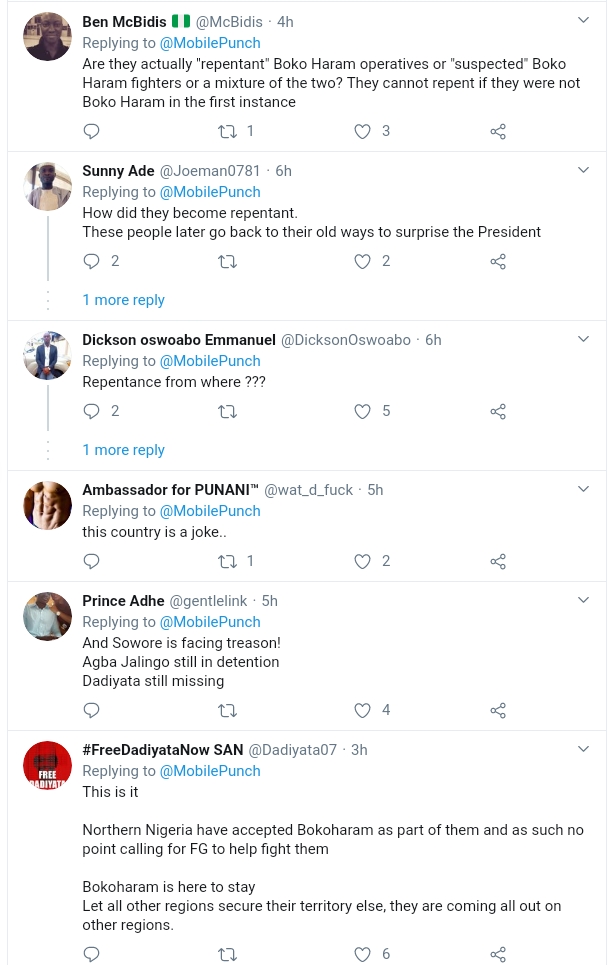Open the options menu on Dickson oswoabo Emmanuel's tweet
The height and width of the screenshot is (965, 612).
click(583, 339)
